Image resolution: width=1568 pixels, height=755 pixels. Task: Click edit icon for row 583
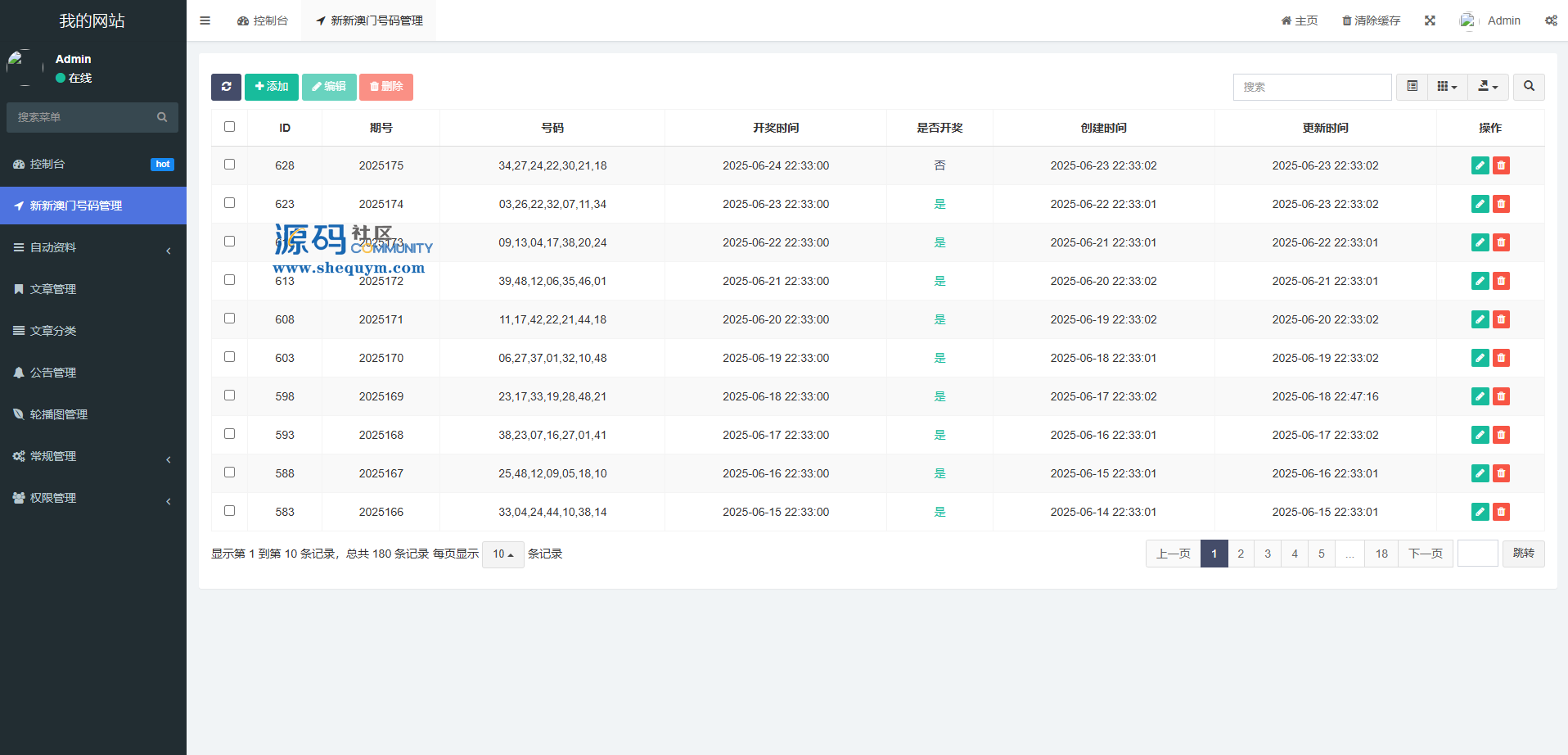click(x=1480, y=512)
